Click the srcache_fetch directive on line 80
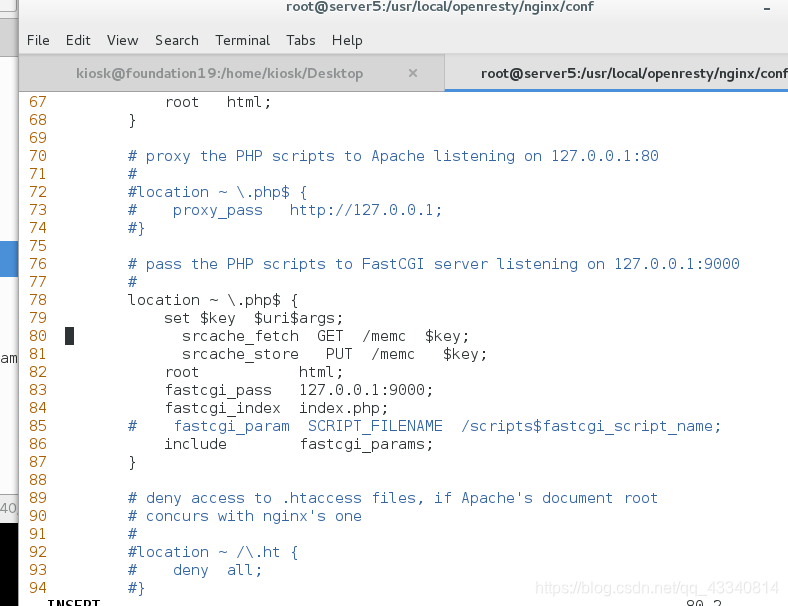This screenshot has height=606, width=788. pyautogui.click(x=240, y=336)
